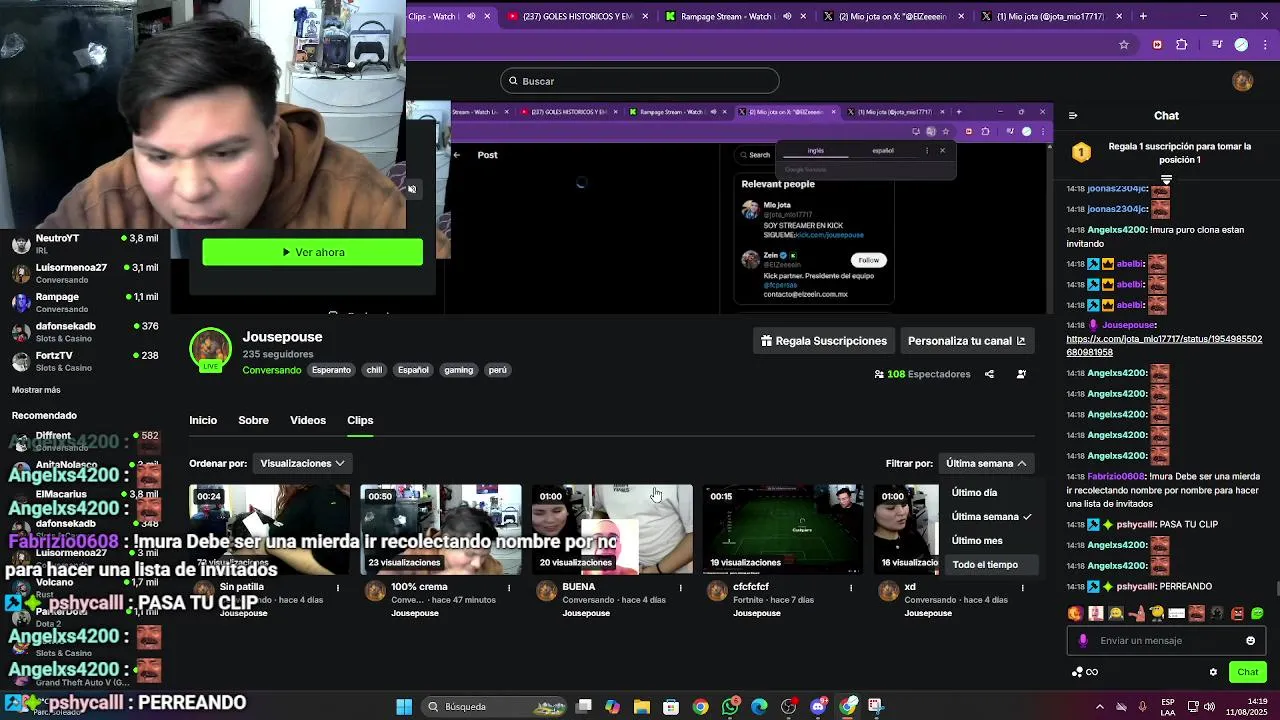Switch to the Sobre tab
1280x720 pixels.
click(253, 420)
